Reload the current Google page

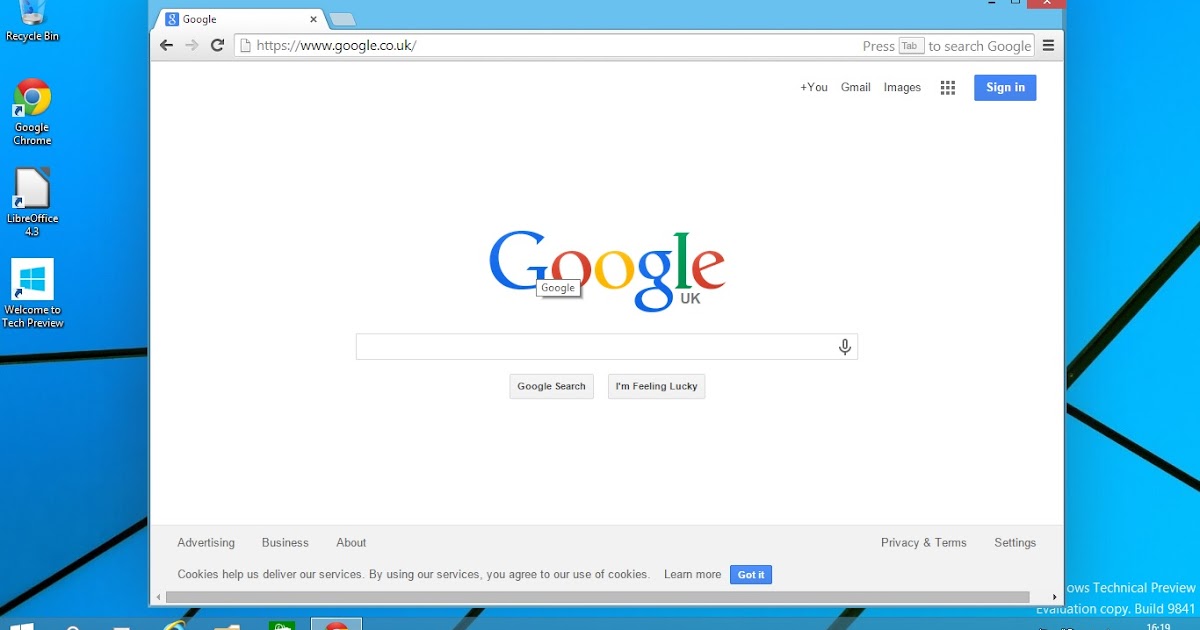tap(217, 45)
